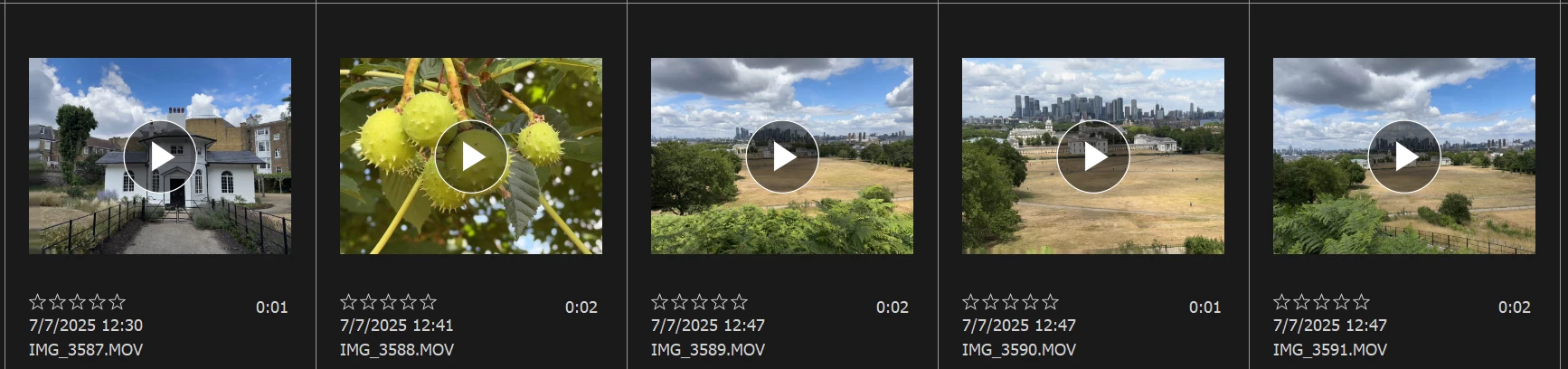Give IMG_3591.MOV a two-star rating
This screenshot has height=369, width=1568.
[1302, 302]
